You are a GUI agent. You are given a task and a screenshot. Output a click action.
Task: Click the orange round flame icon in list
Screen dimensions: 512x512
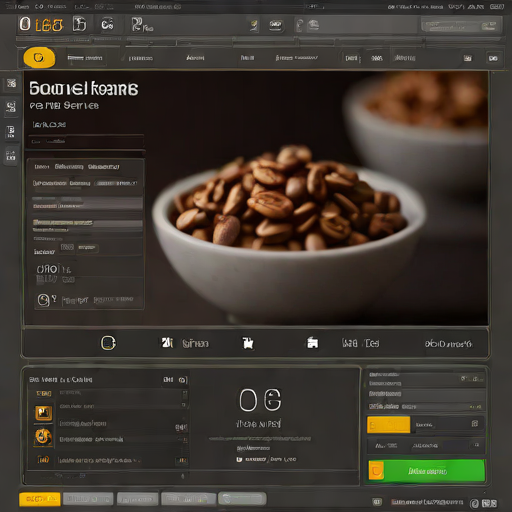tap(43, 437)
